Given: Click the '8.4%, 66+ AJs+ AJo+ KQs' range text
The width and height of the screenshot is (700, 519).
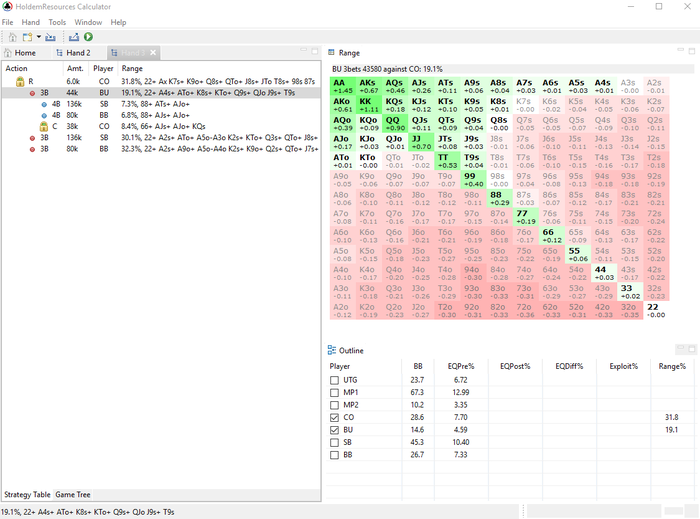Looking at the screenshot, I should (163, 127).
